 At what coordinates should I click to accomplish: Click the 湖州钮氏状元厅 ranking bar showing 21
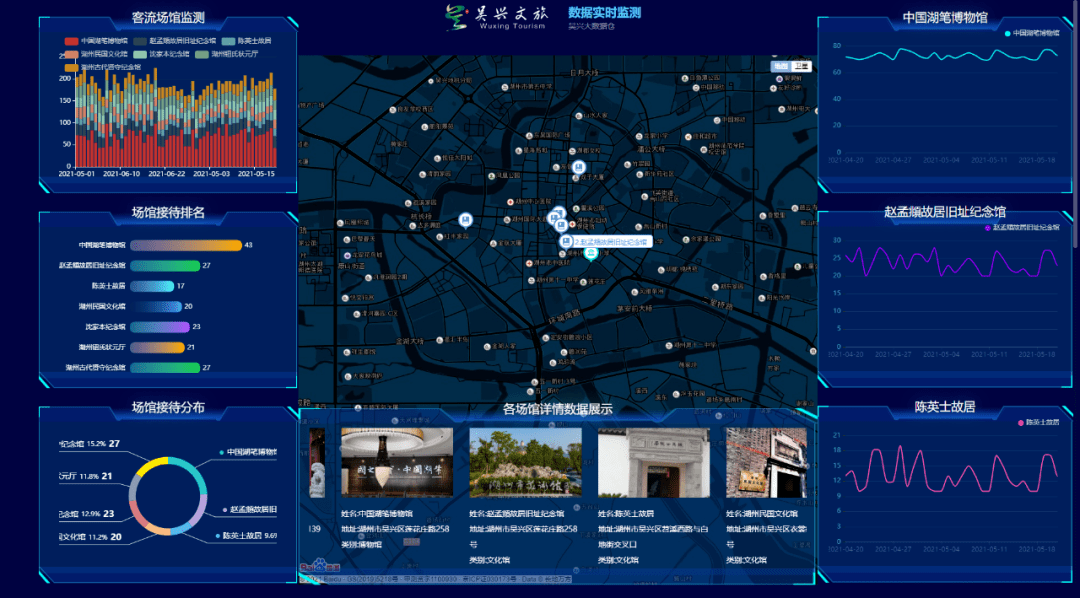pos(158,347)
